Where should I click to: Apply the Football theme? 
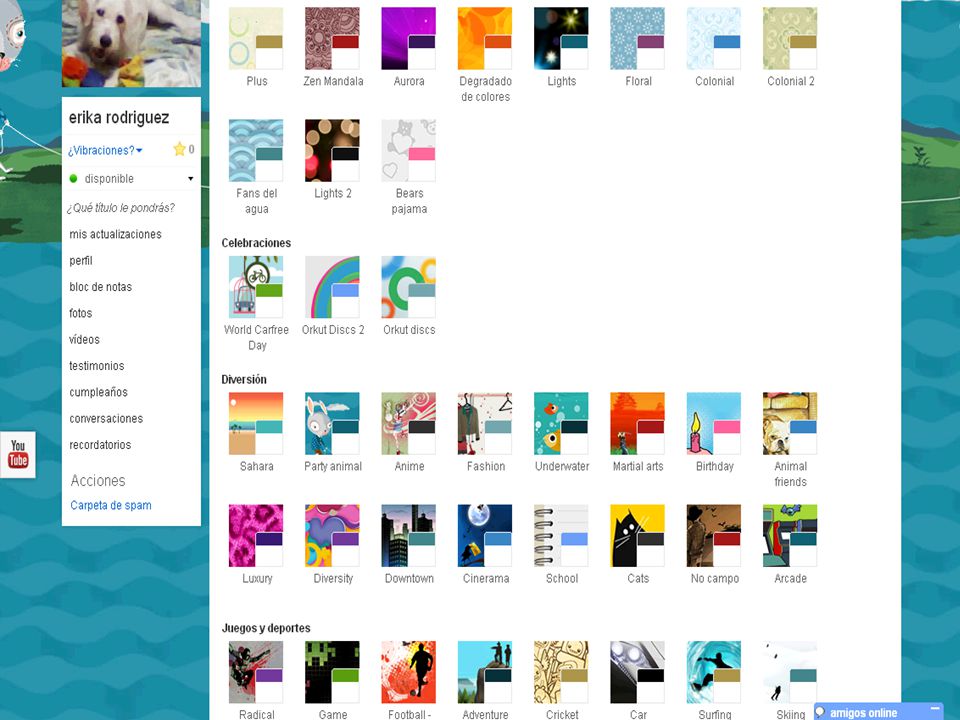point(408,672)
